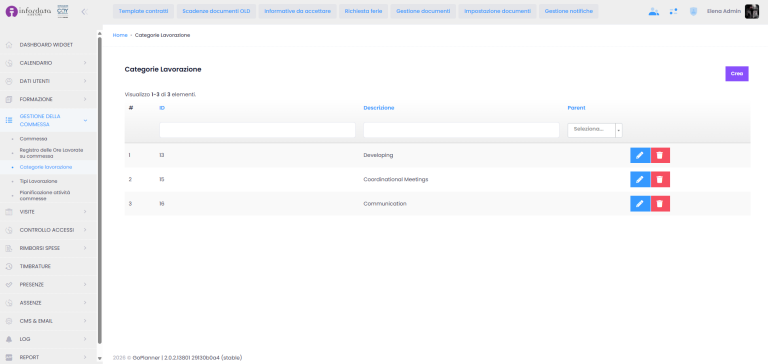Image resolution: width=768 pixels, height=364 pixels.
Task: Expand the Rimborsi Spese menu chevron
Action: click(85, 248)
